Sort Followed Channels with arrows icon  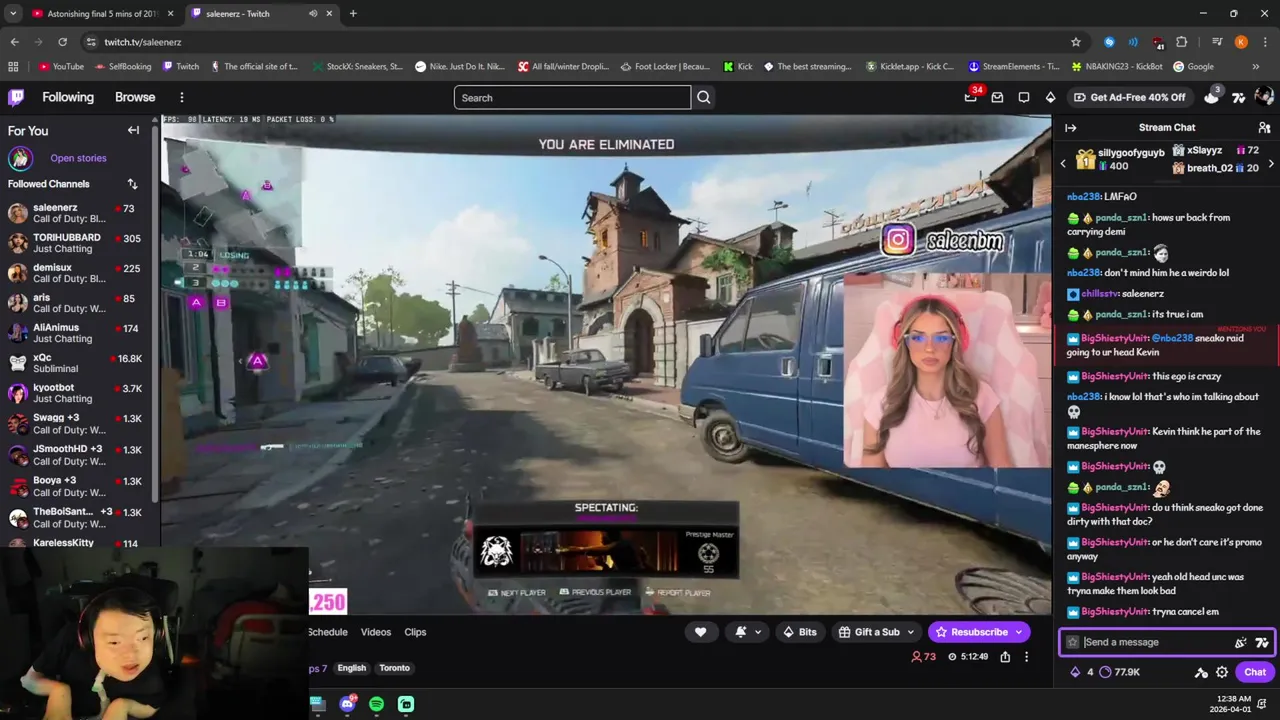(132, 184)
